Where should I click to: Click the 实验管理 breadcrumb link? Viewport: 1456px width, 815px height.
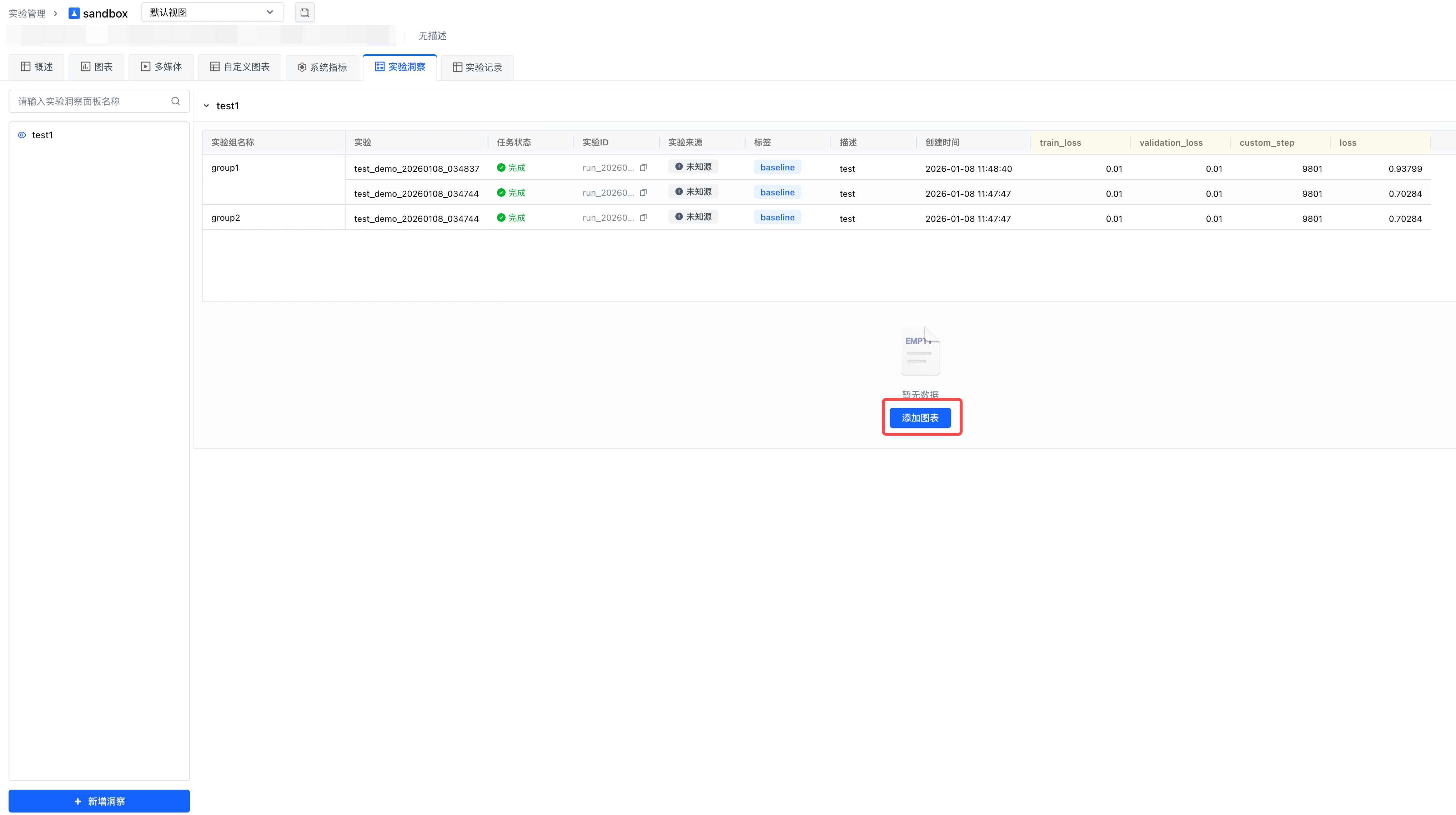pyautogui.click(x=27, y=14)
